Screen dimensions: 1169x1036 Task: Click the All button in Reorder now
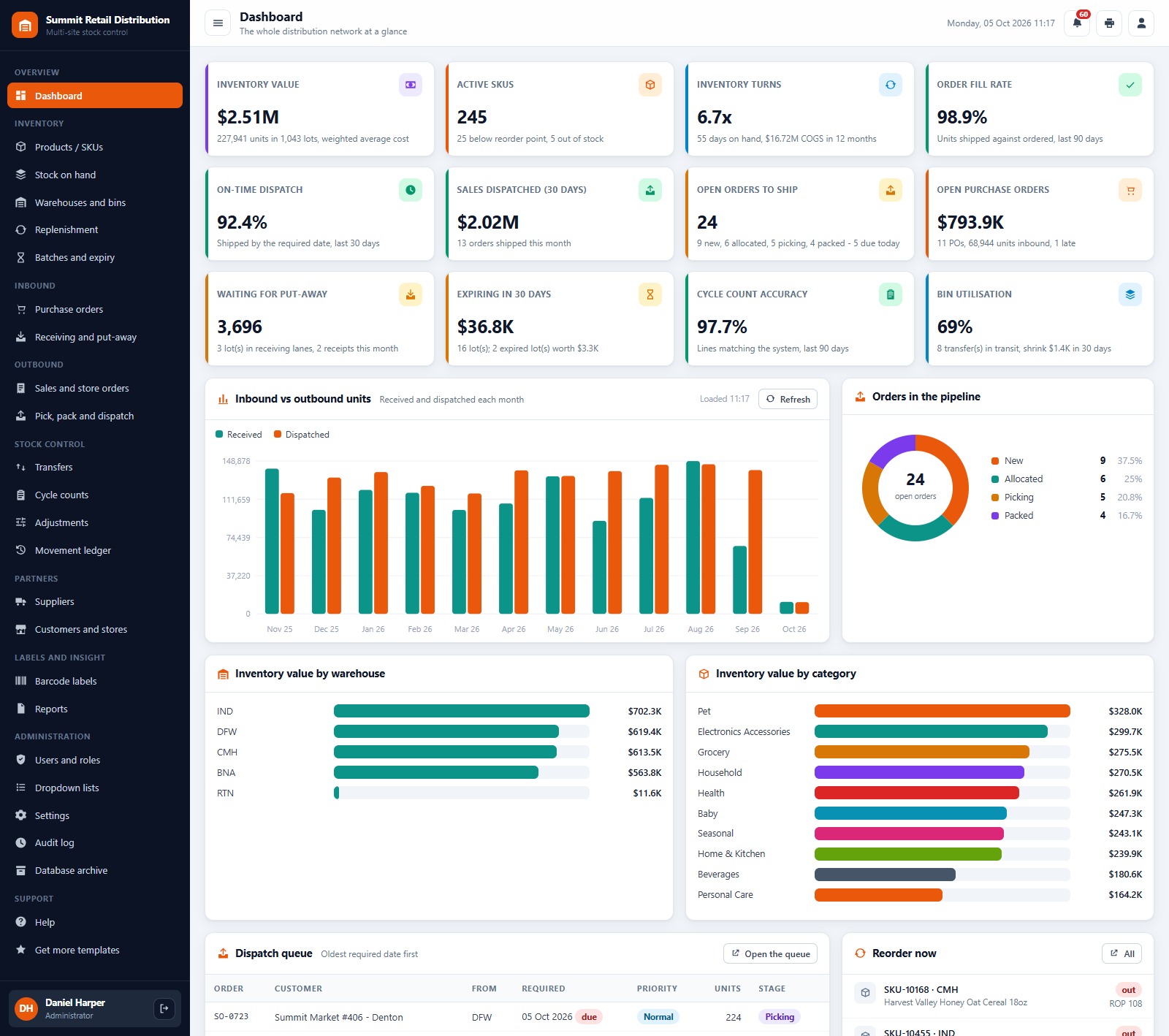(1122, 953)
